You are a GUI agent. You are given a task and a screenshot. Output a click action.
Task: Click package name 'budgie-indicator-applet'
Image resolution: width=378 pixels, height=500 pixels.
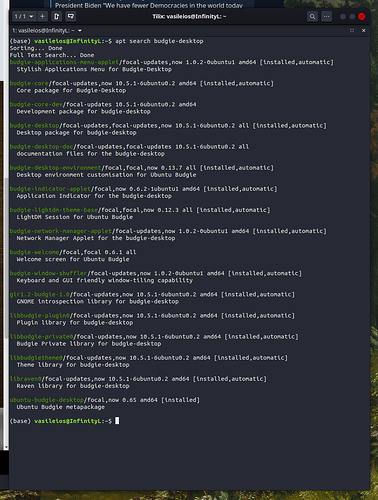pos(50,189)
